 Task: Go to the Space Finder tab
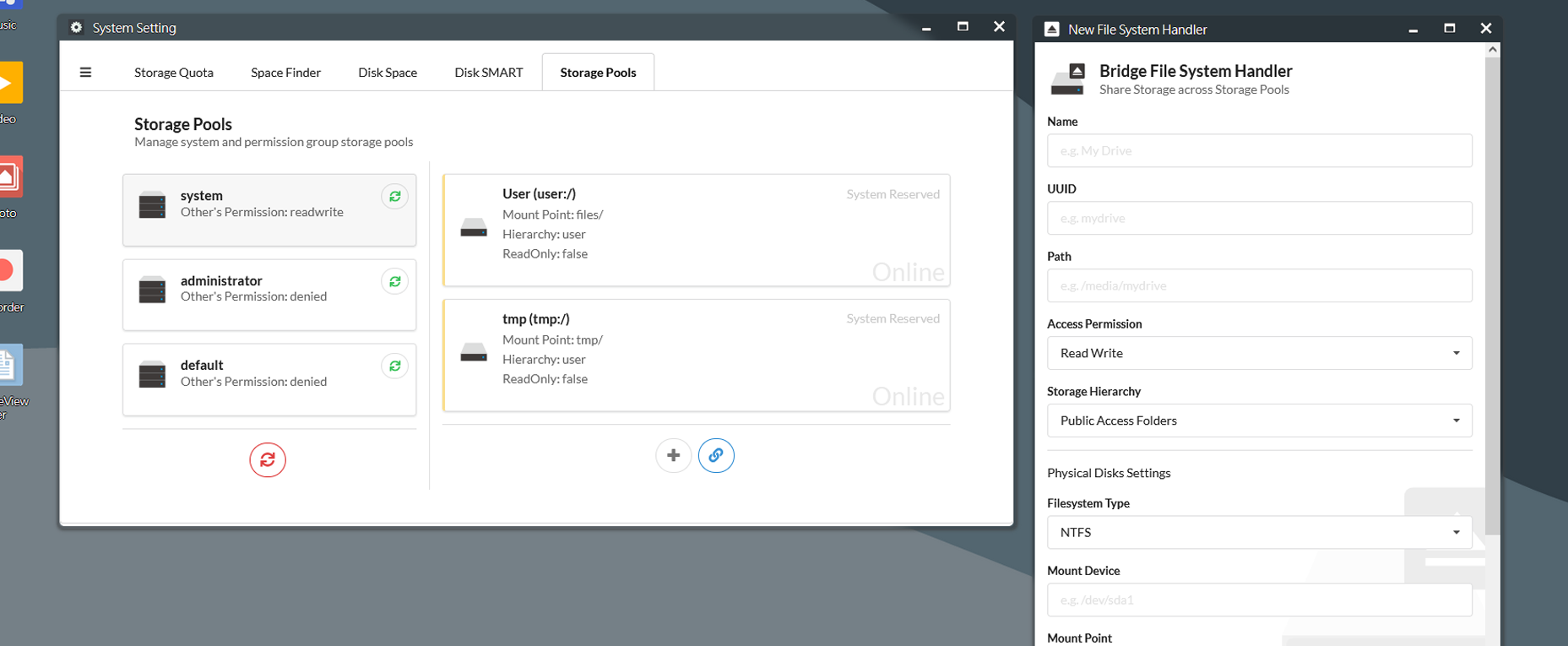(x=285, y=73)
